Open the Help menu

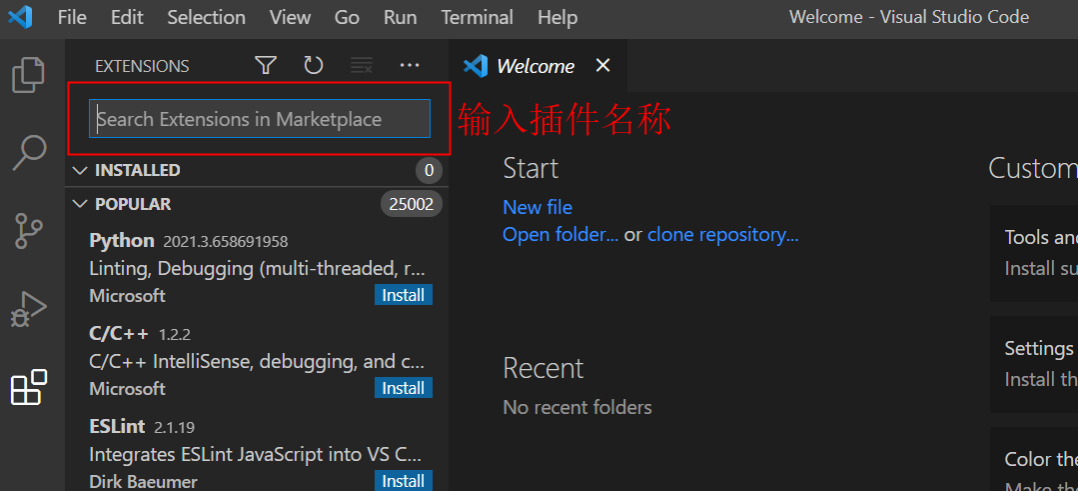[x=558, y=17]
